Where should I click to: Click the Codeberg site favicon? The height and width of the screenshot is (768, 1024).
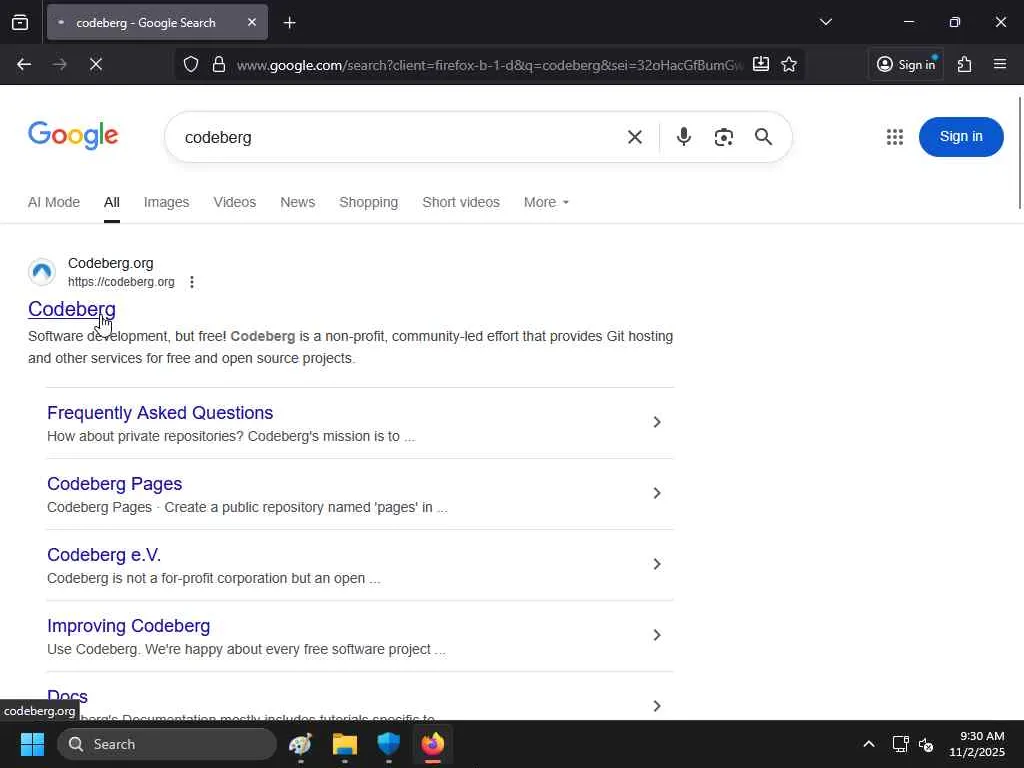pyautogui.click(x=42, y=272)
